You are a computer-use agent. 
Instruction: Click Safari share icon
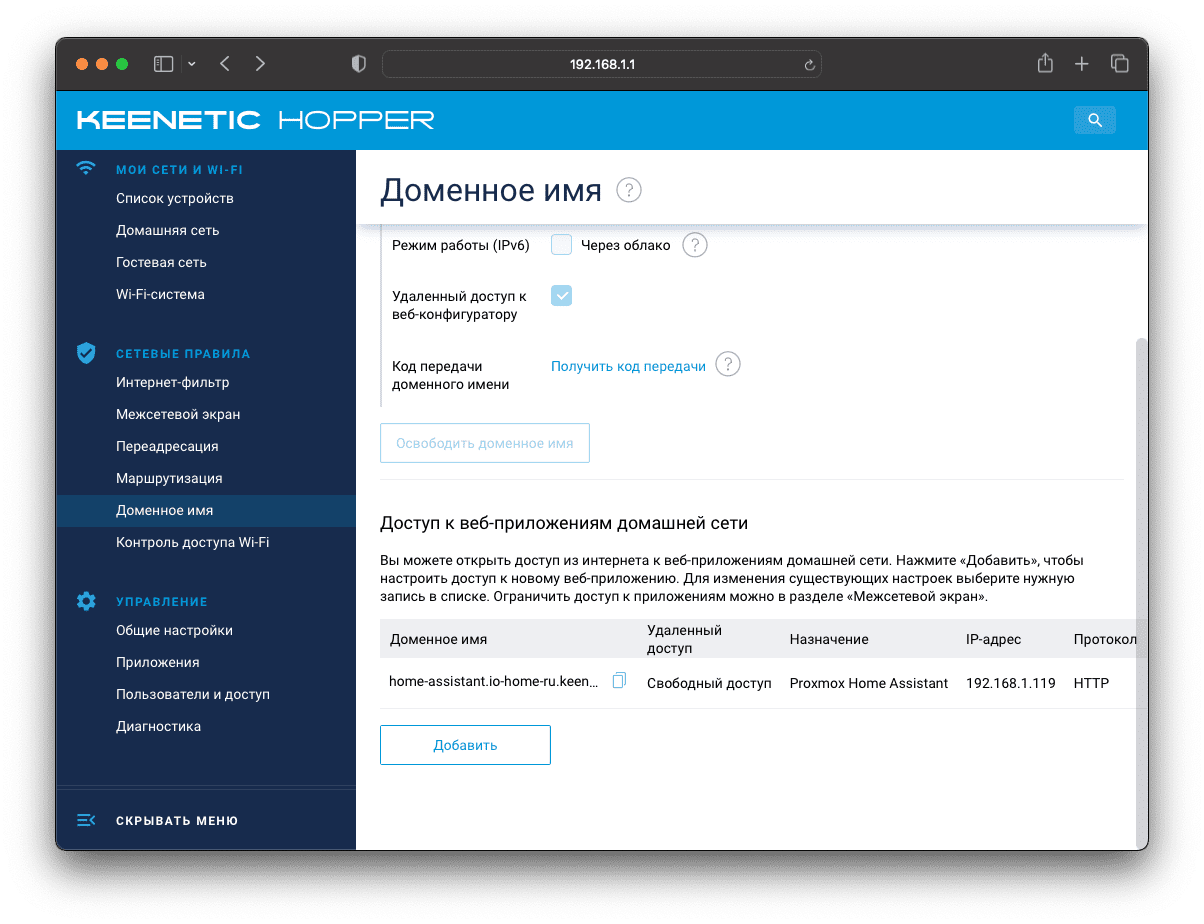1045,63
